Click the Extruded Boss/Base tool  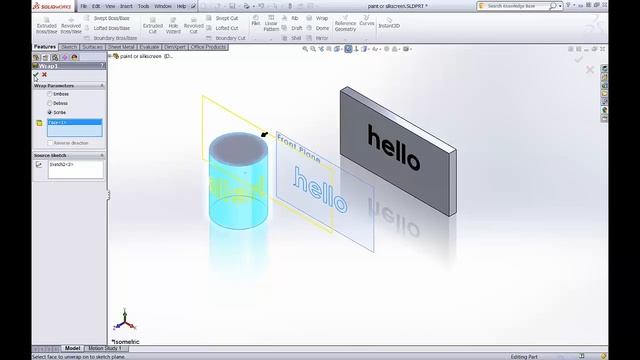(47, 26)
